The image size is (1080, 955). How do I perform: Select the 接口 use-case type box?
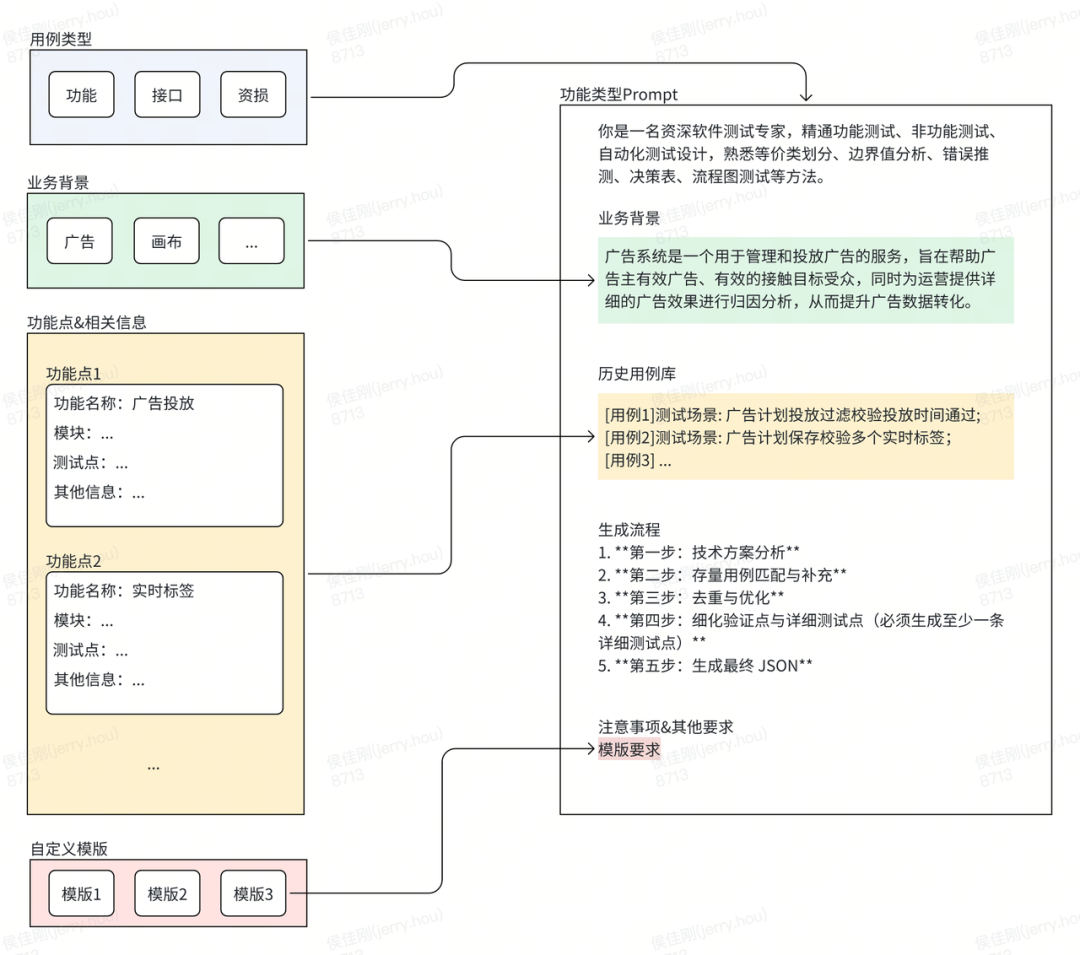167,96
